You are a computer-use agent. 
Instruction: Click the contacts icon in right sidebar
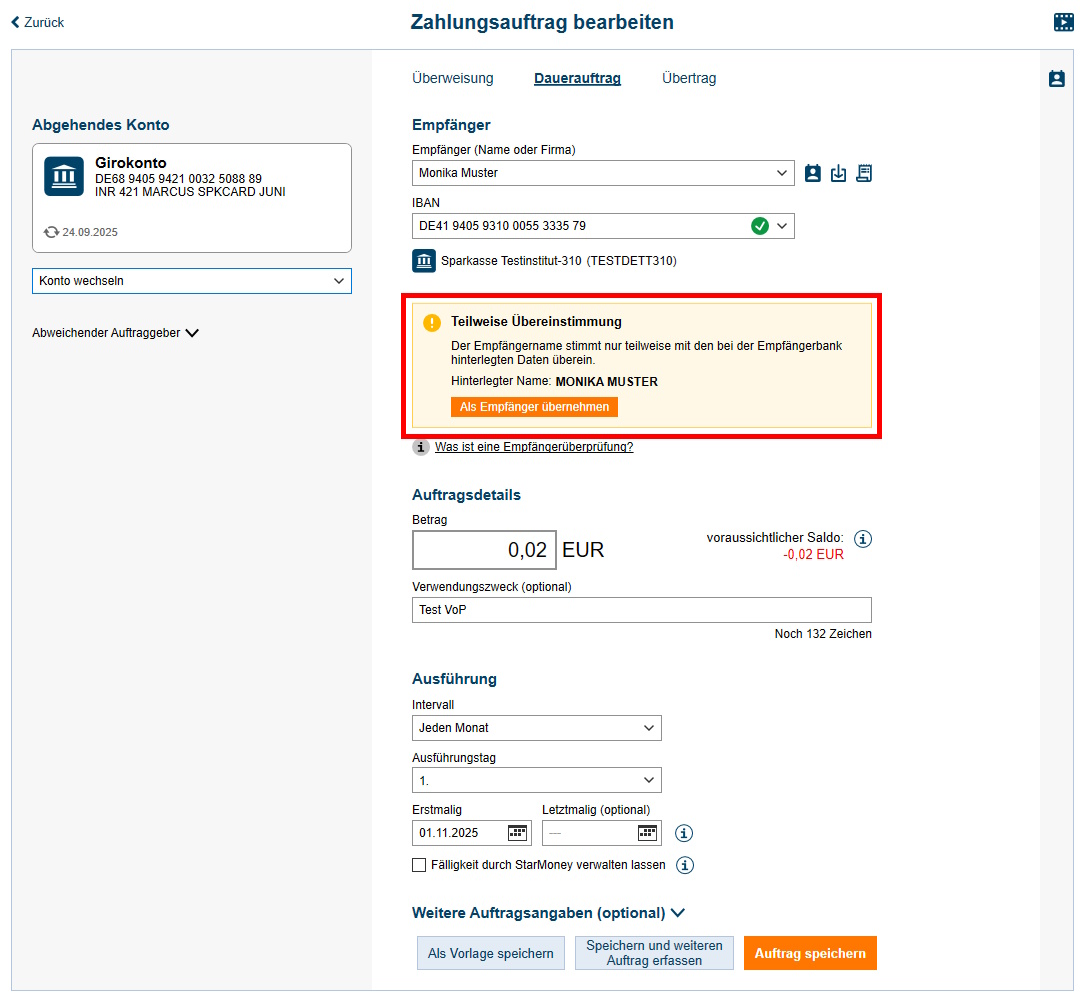[1056, 78]
